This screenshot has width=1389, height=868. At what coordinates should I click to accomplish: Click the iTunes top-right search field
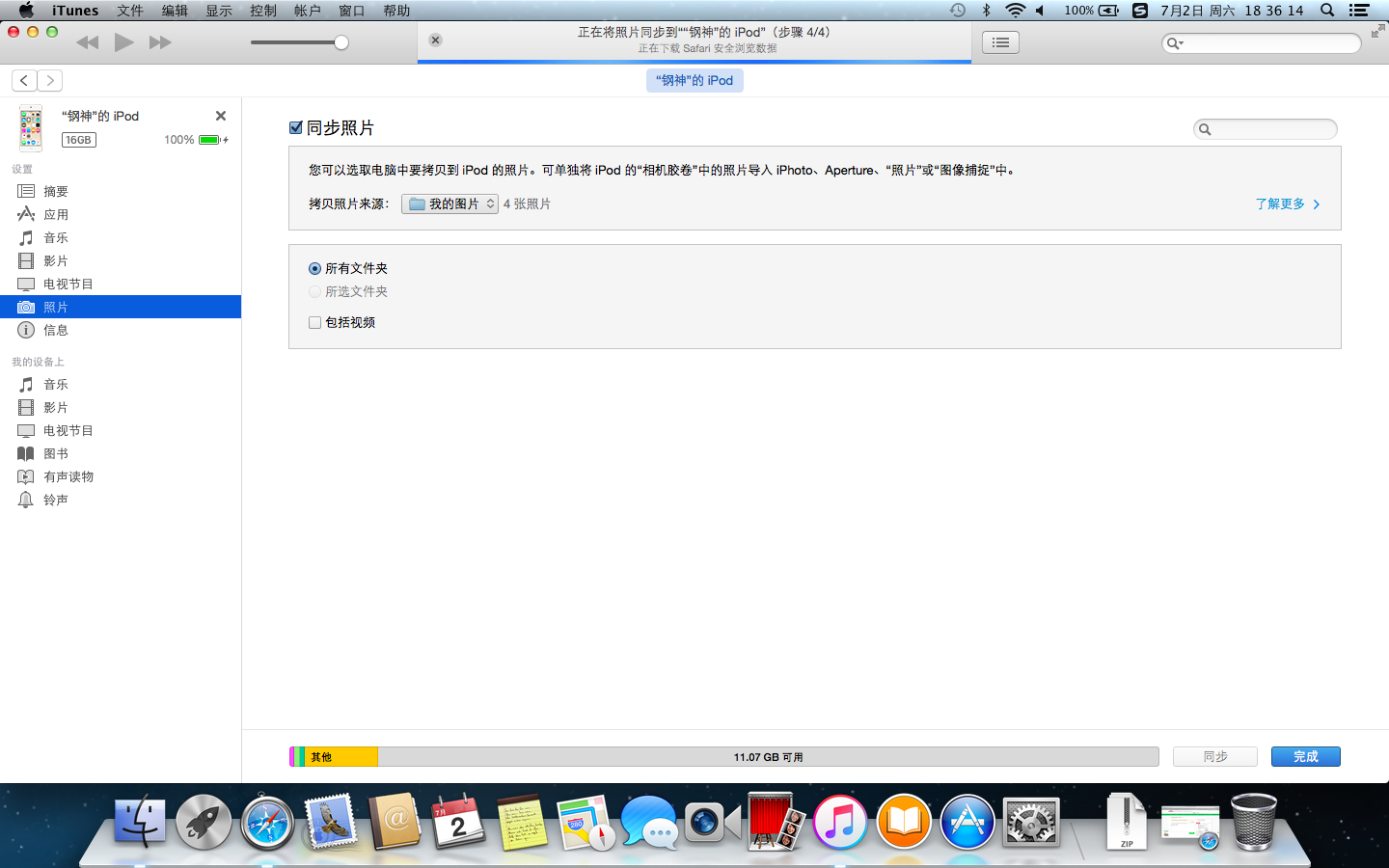tap(1262, 42)
